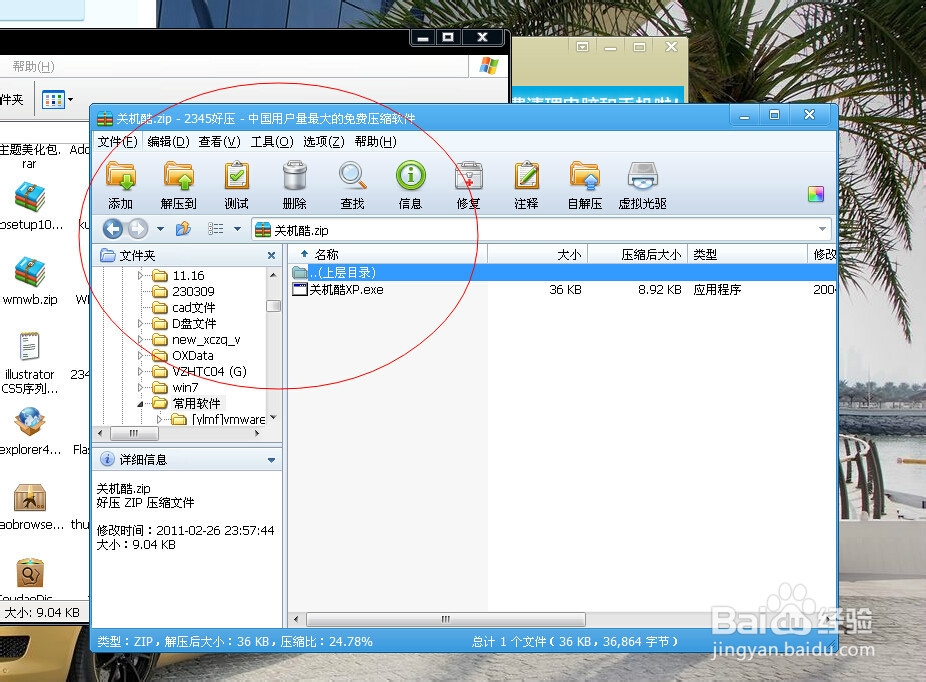Expand the D盘文件 folder node
This screenshot has width=926, height=682.
[x=140, y=324]
